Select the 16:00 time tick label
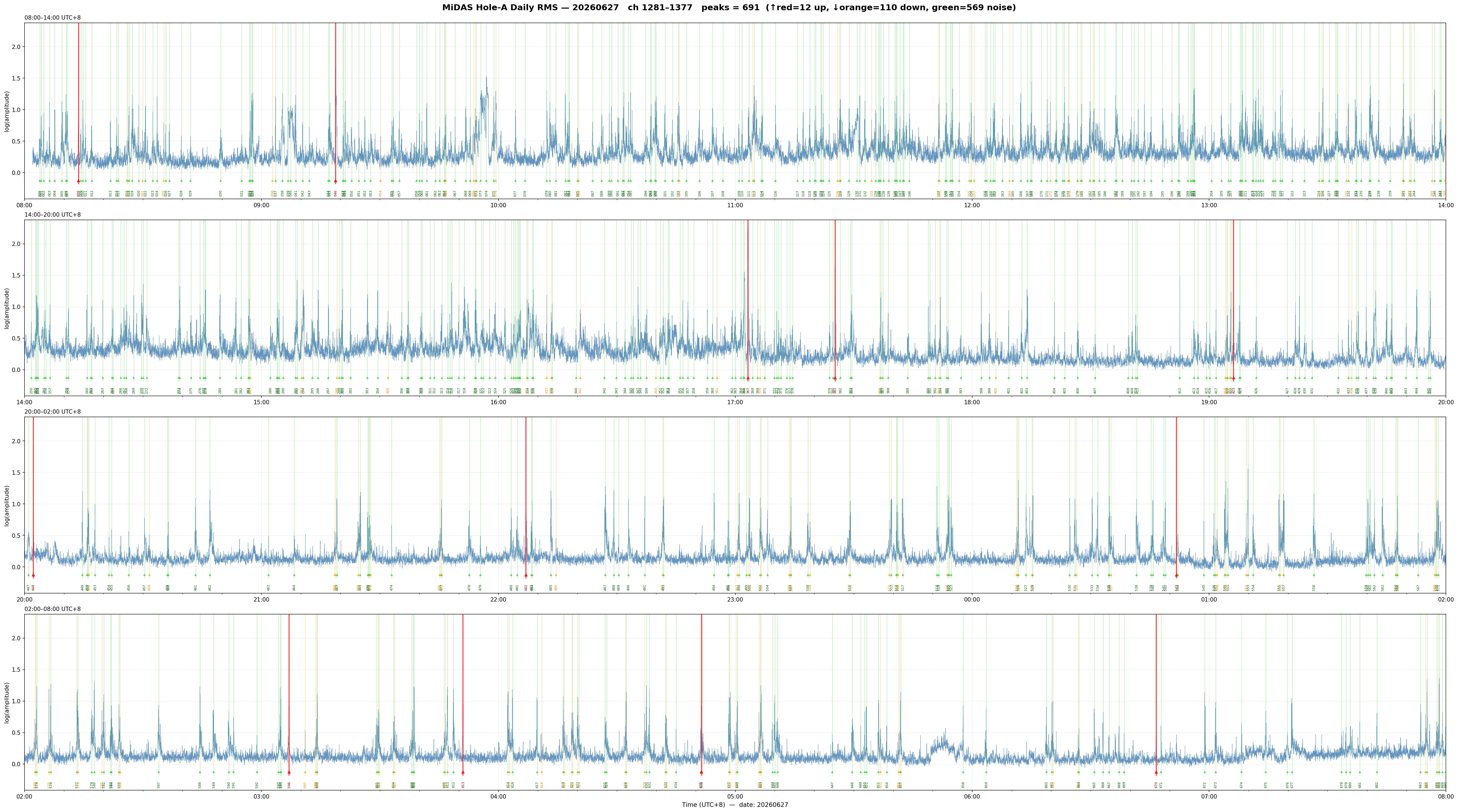1458x812 pixels. coord(498,402)
